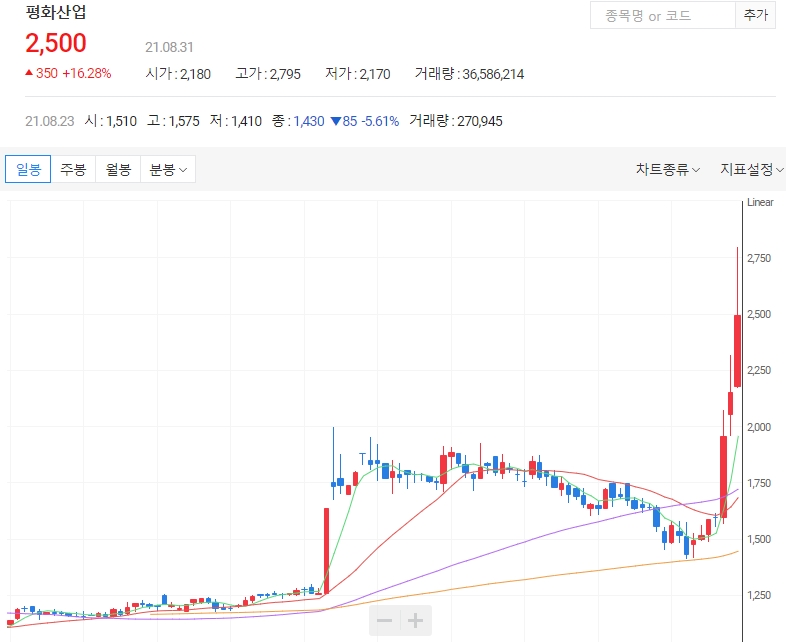Switch to the 월봉 monthly chart tab
786x642 pixels.
(x=118, y=169)
